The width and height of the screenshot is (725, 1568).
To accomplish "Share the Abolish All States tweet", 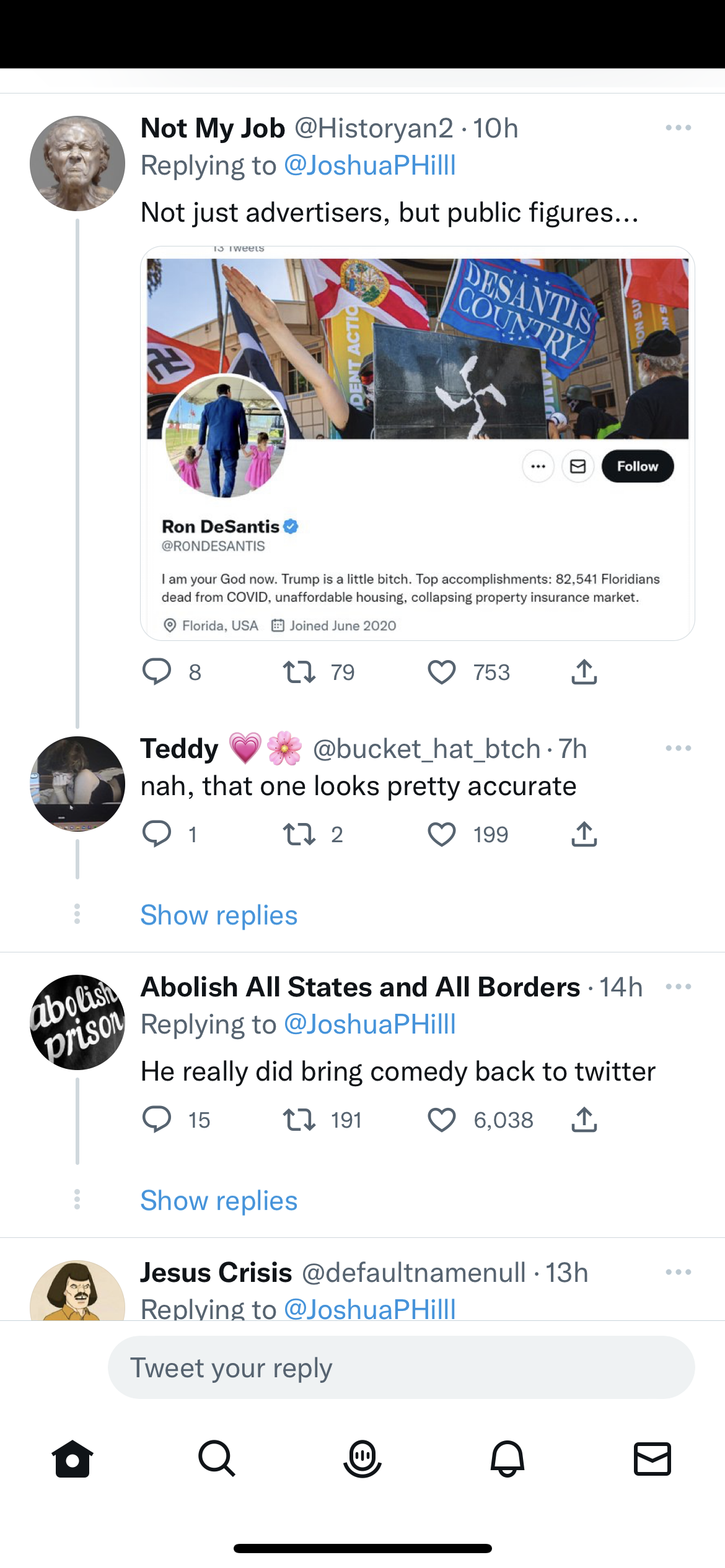I will [584, 1120].
